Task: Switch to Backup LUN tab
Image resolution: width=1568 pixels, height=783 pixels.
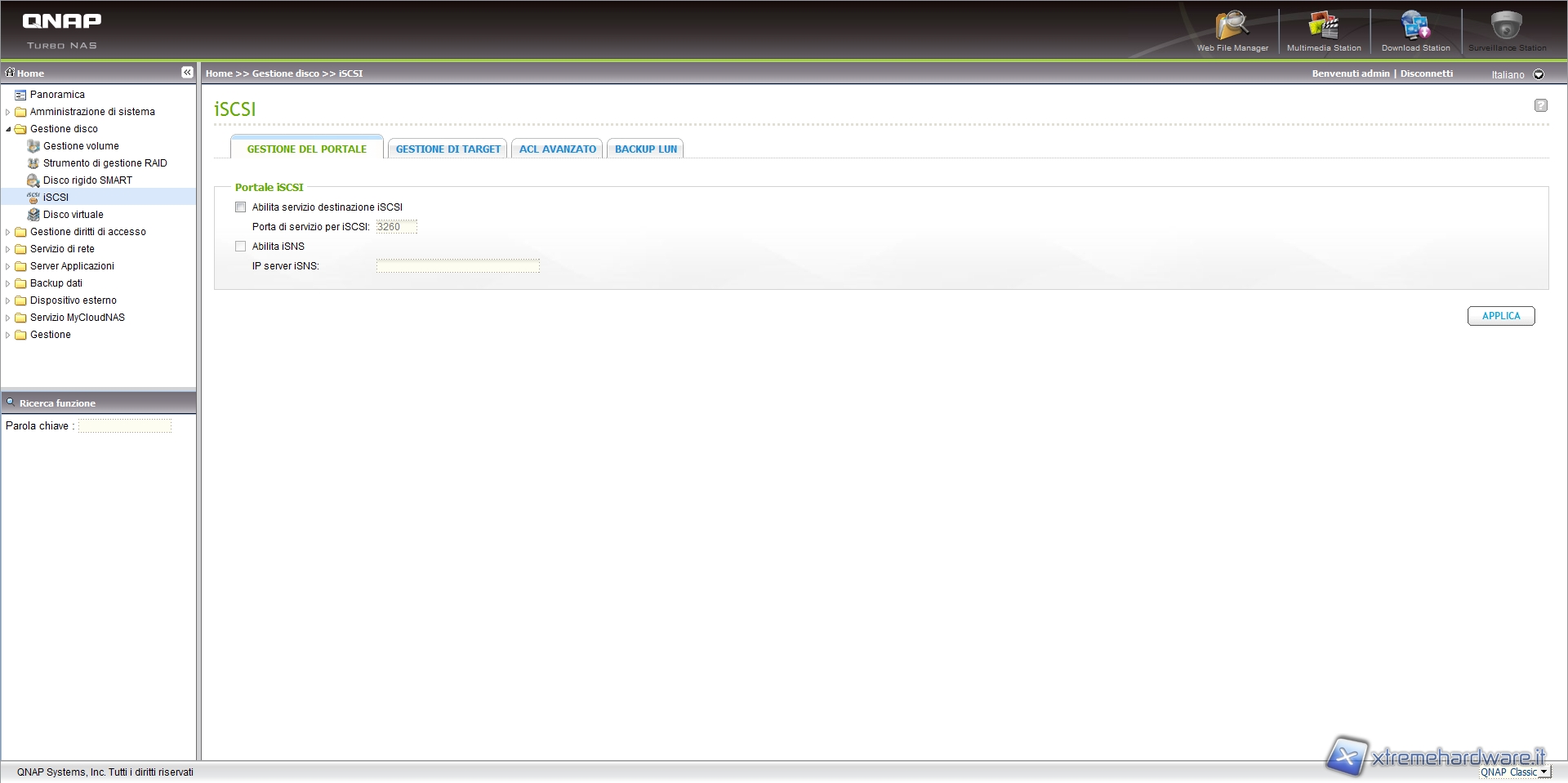Action: pos(645,149)
